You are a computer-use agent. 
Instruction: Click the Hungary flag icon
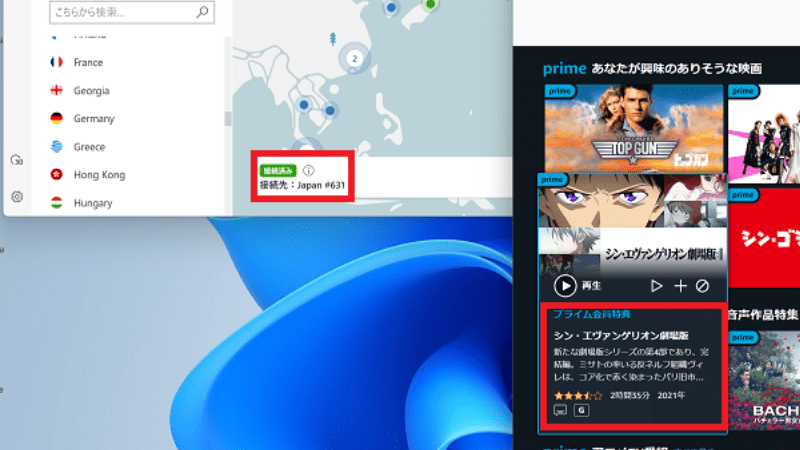57,203
